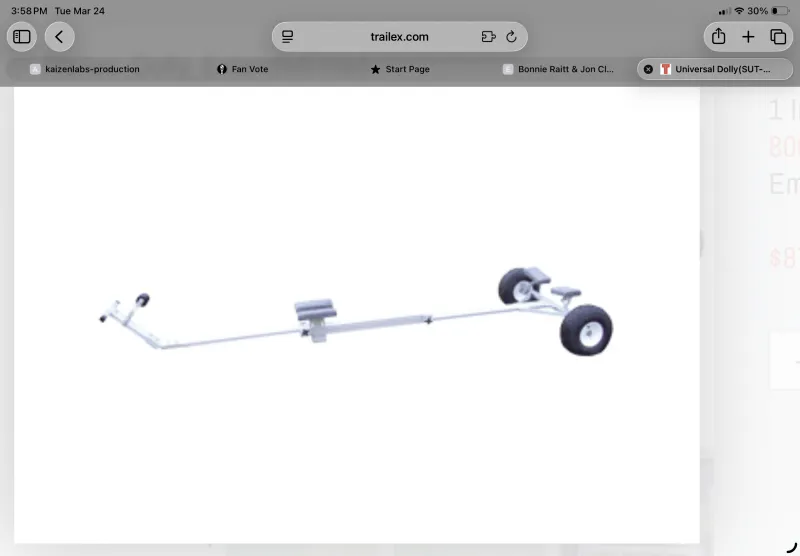Toggle the Safari sidebar button

[x=21, y=37]
